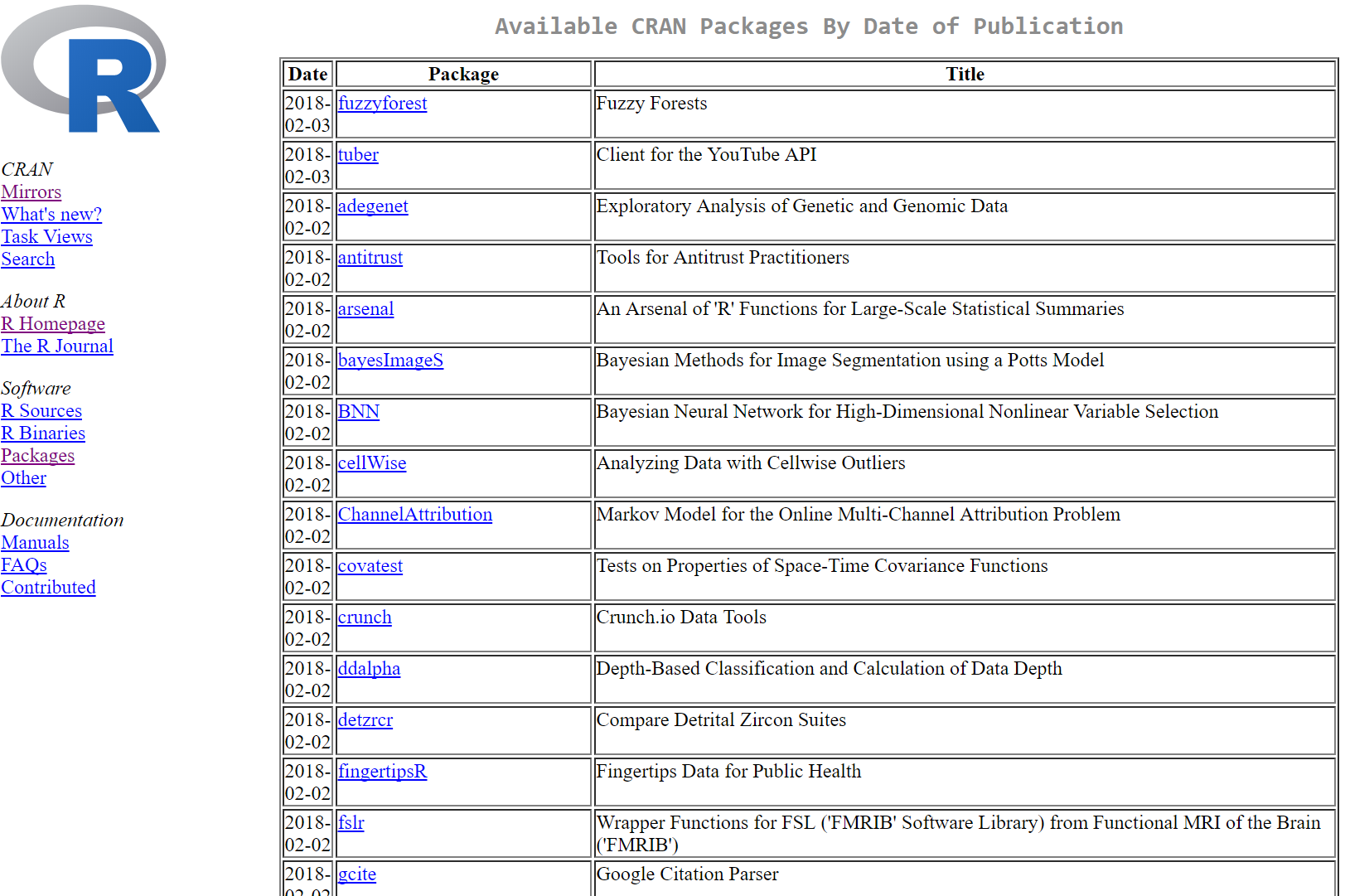Open the ddalpha package link
The width and height of the screenshot is (1345, 896).
369,669
